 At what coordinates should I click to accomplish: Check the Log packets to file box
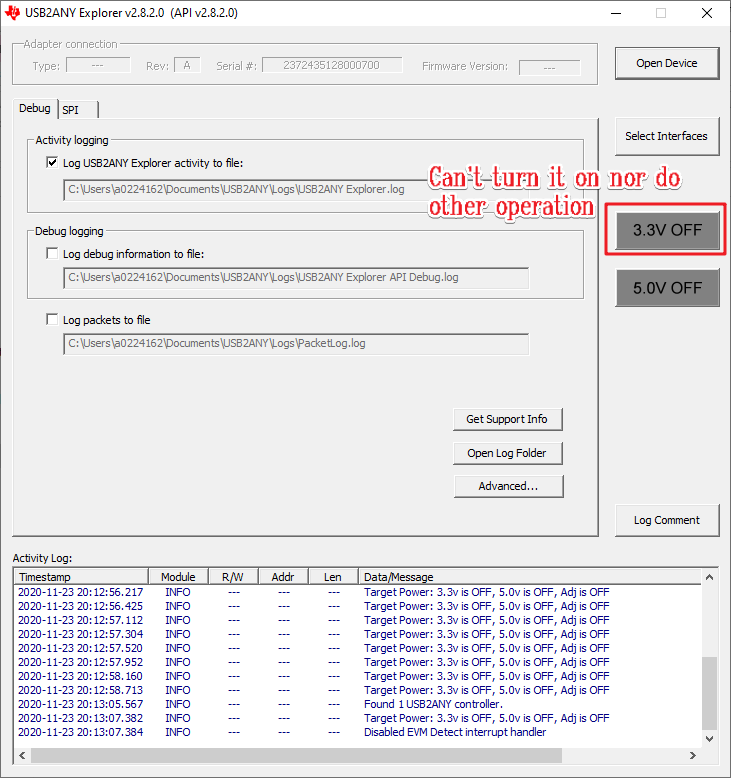(x=52, y=320)
